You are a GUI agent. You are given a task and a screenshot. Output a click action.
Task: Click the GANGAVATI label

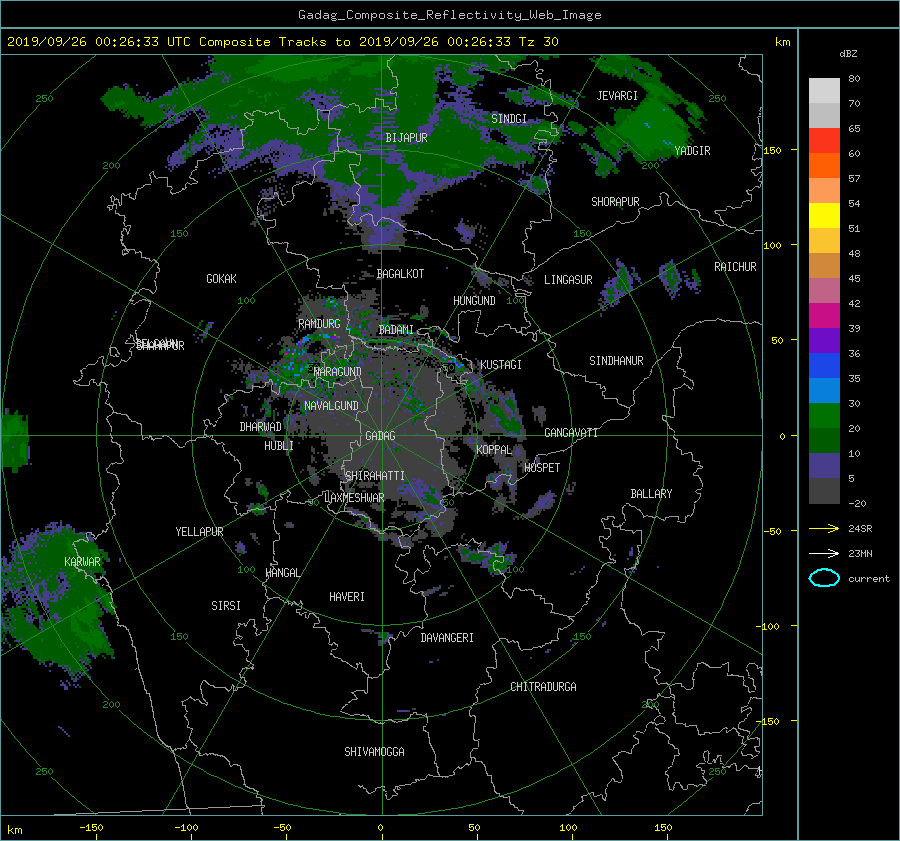[x=571, y=433]
